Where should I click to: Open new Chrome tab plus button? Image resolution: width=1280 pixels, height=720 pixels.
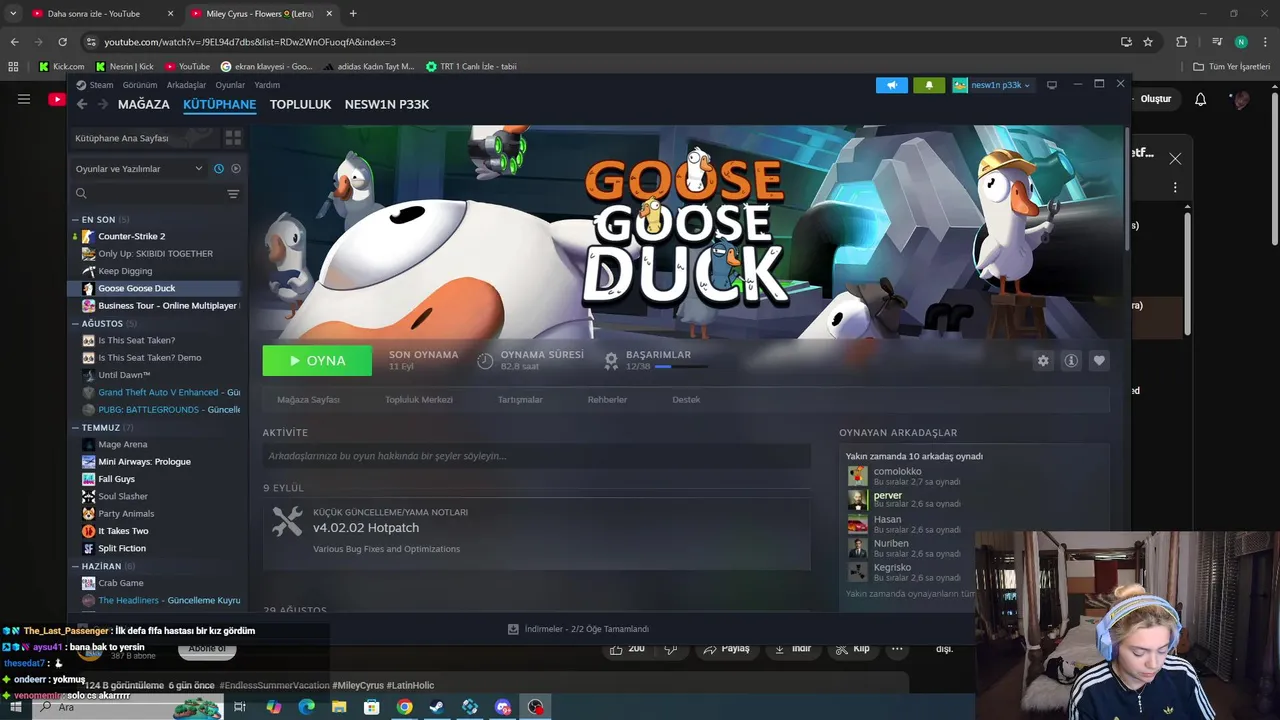click(353, 14)
